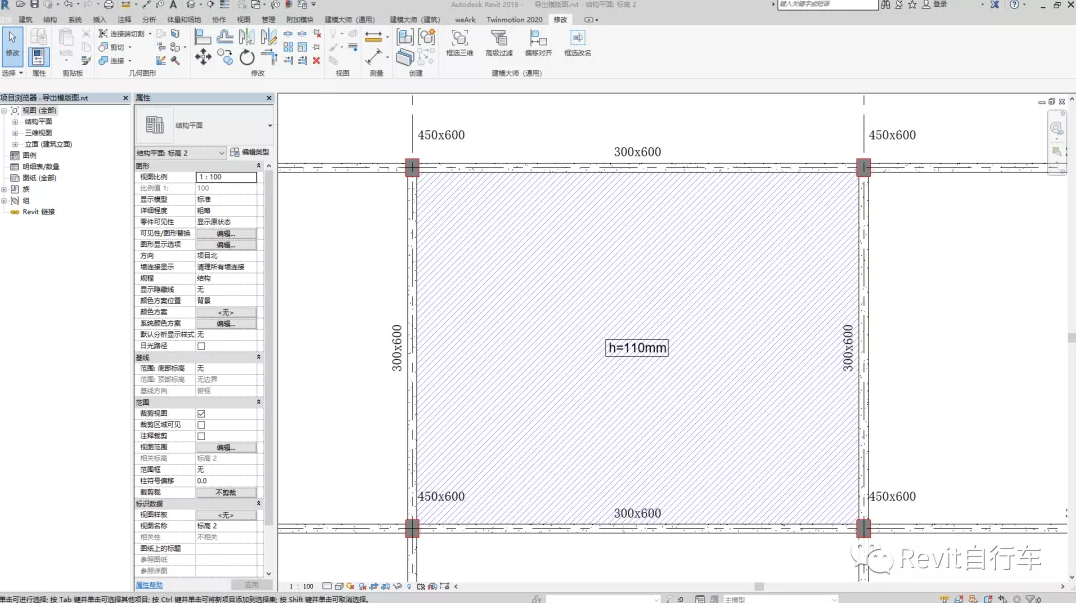Toggle the 日光路径 checkbox
1076x603 pixels.
[201, 346]
